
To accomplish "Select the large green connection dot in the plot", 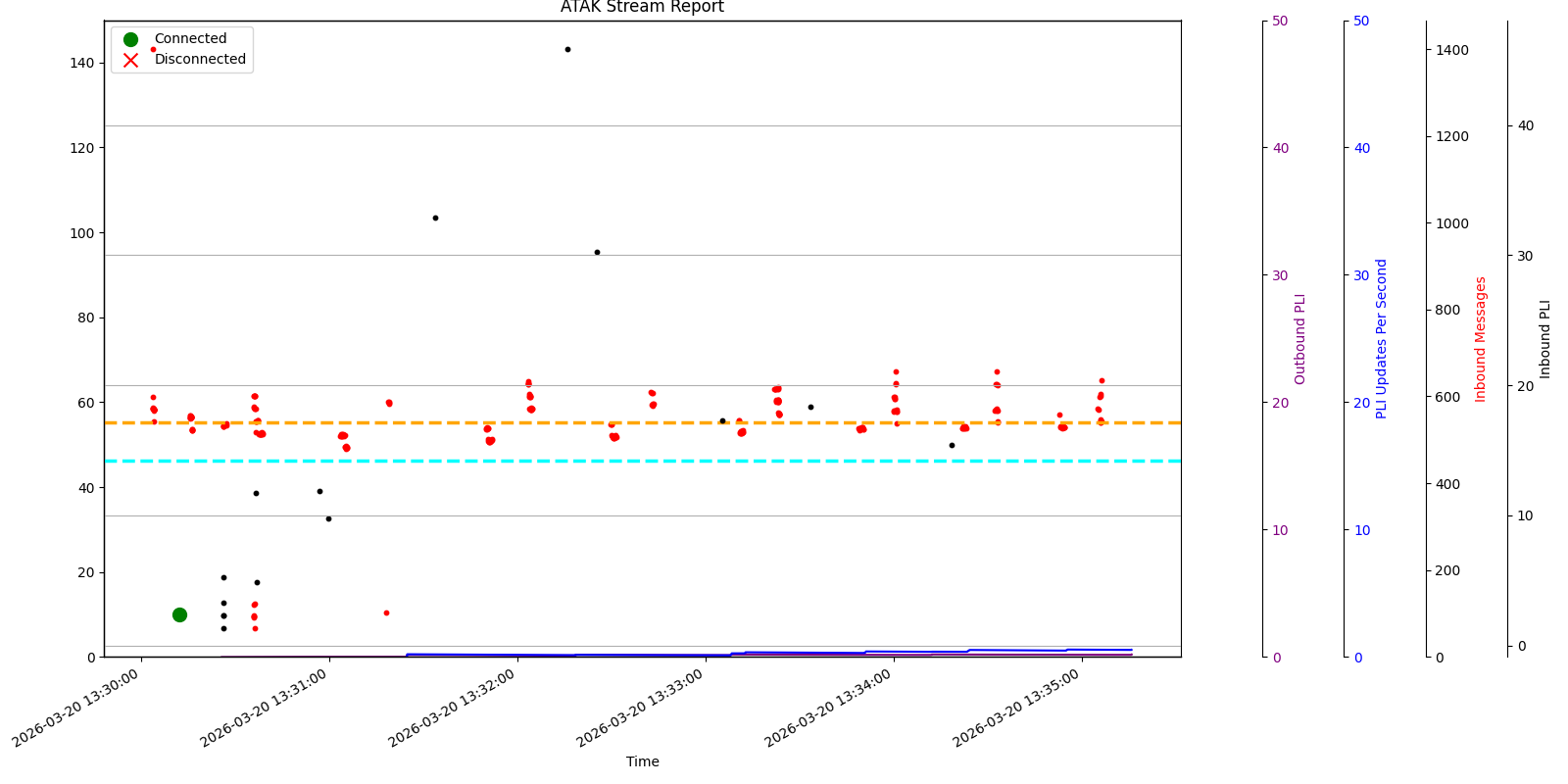I will coord(179,614).
